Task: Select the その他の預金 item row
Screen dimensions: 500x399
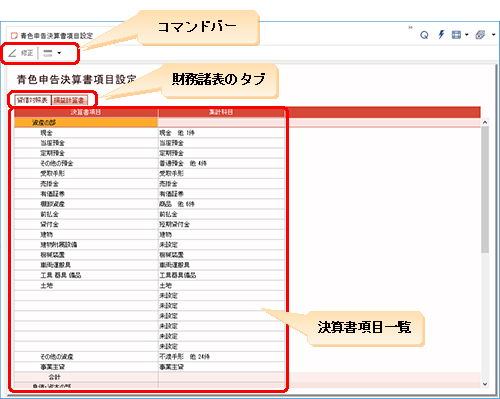Action: coord(86,163)
